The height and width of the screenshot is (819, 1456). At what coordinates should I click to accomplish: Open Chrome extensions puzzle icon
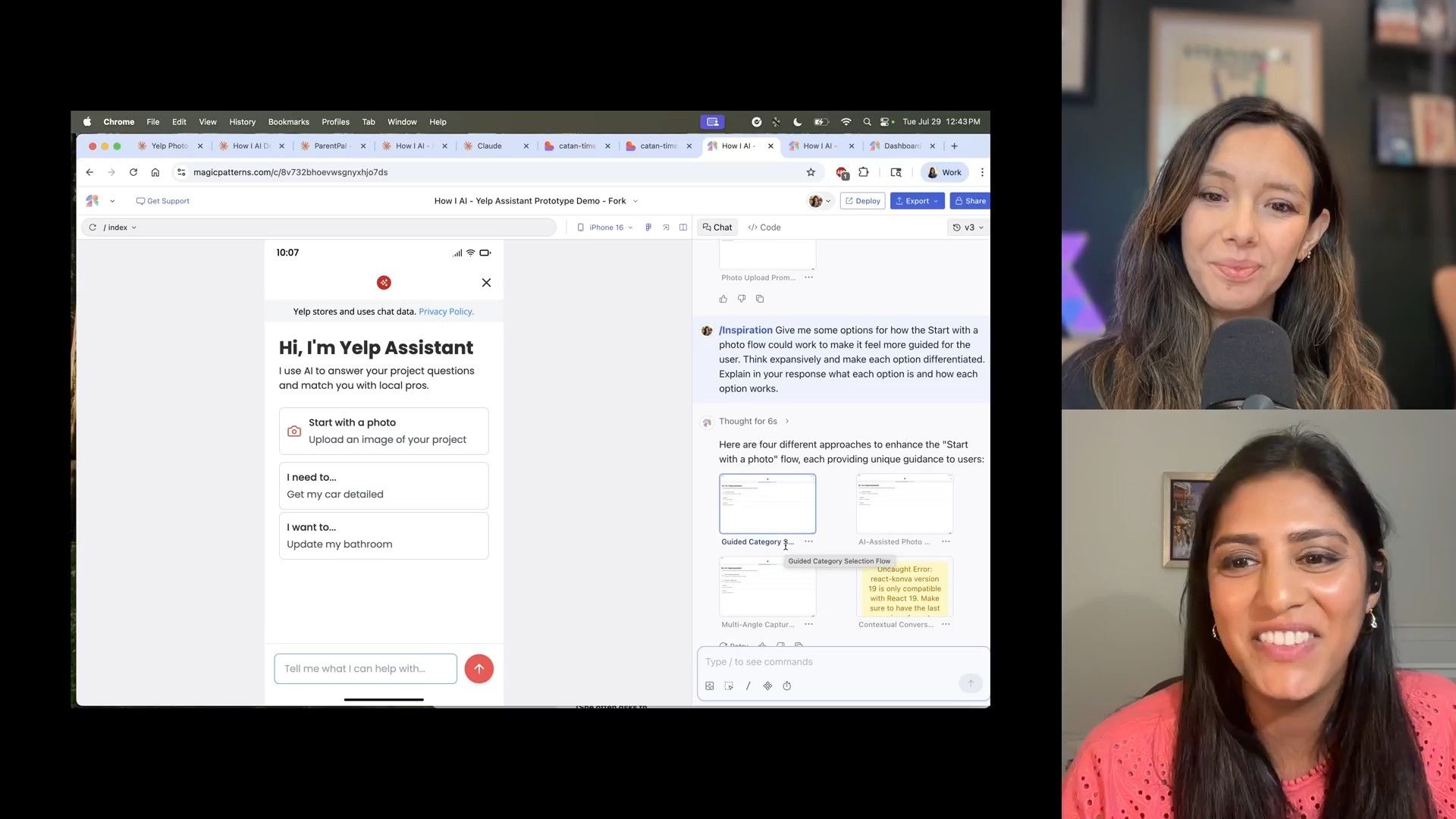tap(863, 172)
